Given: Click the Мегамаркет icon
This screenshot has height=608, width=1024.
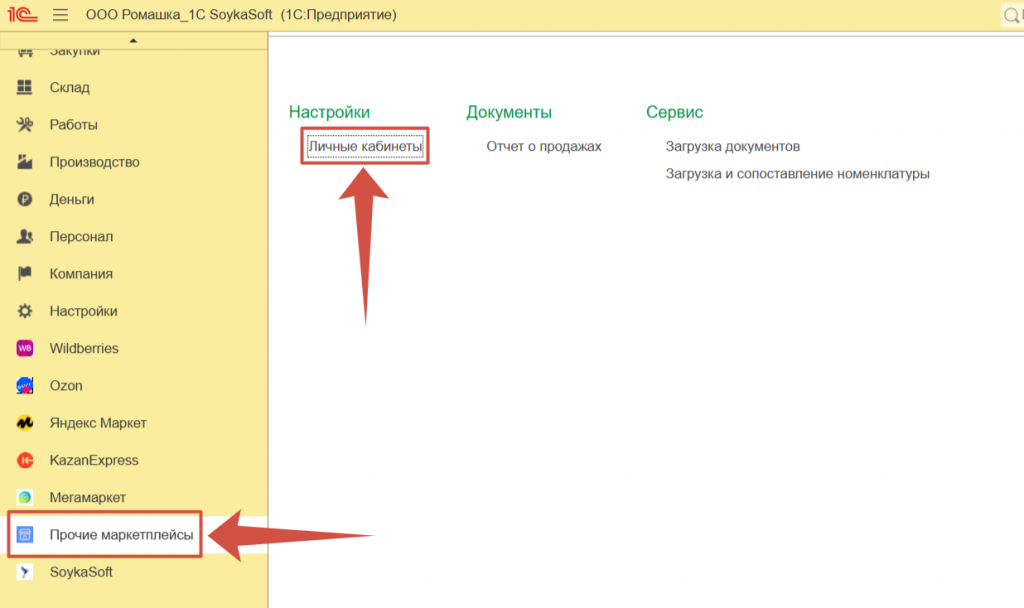Looking at the screenshot, I should [x=26, y=497].
